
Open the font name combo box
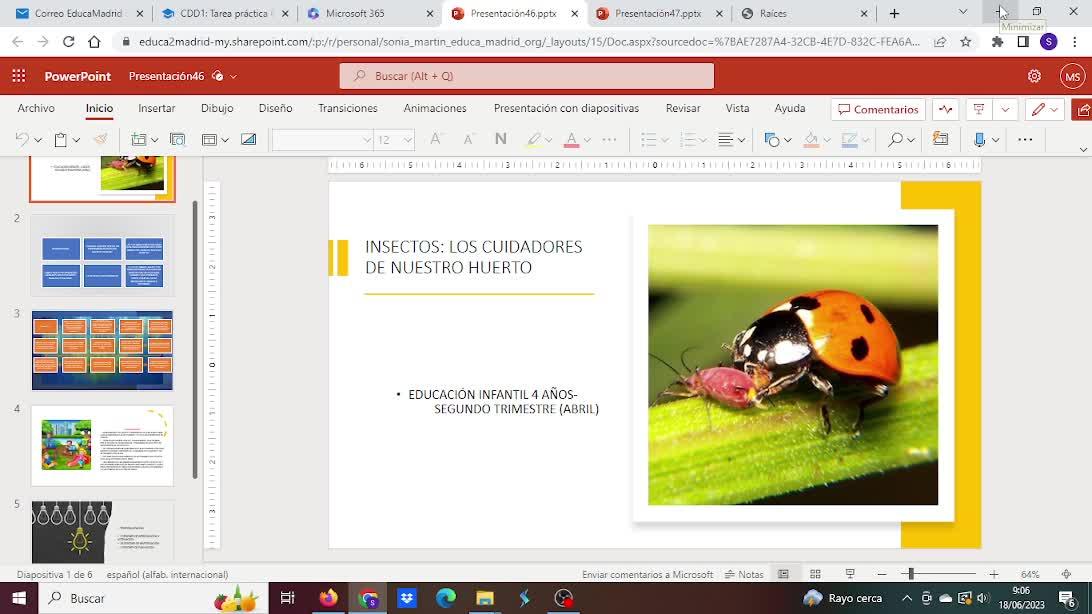tap(322, 140)
